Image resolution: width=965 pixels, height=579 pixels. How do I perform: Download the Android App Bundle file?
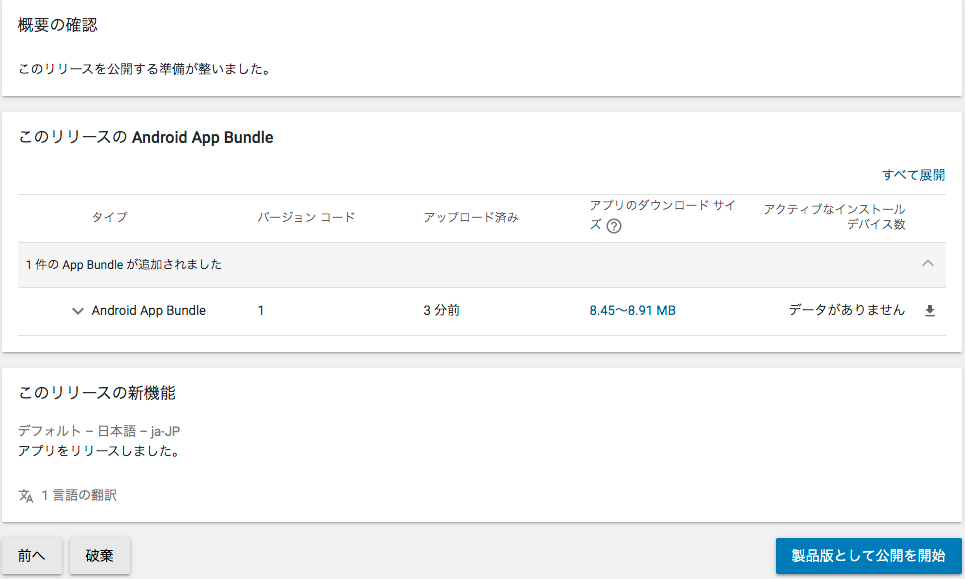coord(930,311)
